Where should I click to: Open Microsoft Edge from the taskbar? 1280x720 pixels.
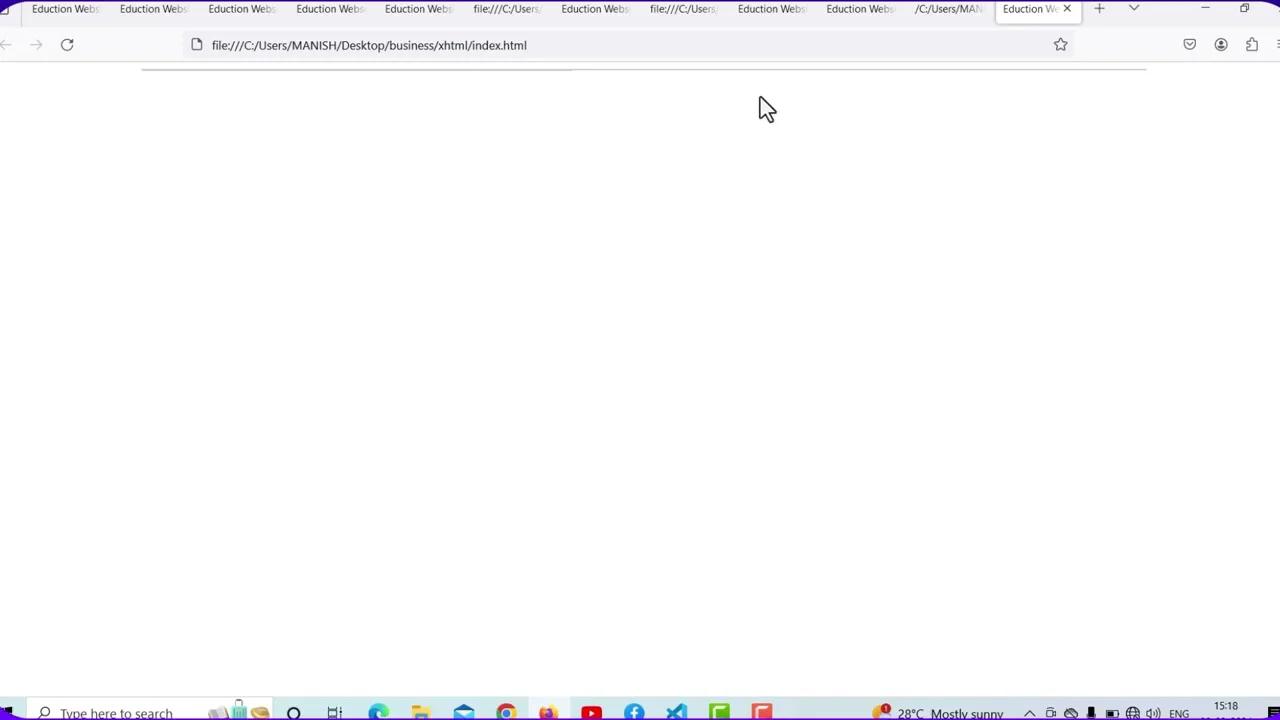(378, 712)
